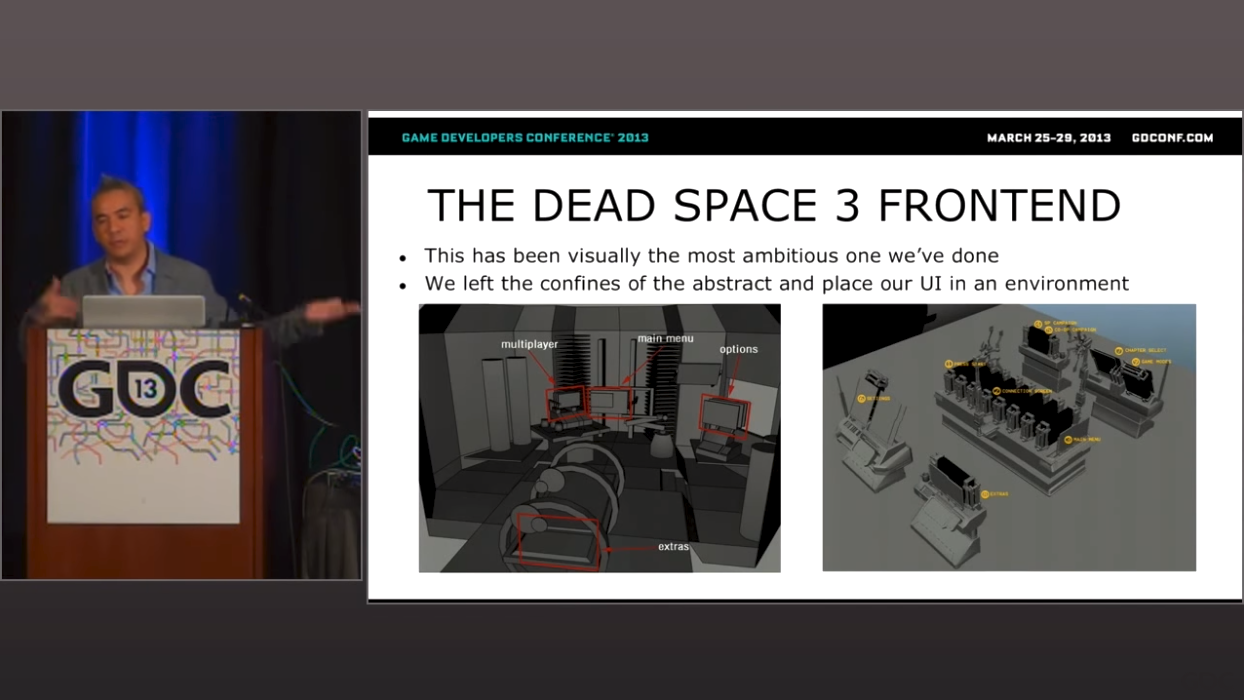Click the 'SP CAMPAIGN' marker in right render
Screen dimensions: 1244x700
point(1056,324)
